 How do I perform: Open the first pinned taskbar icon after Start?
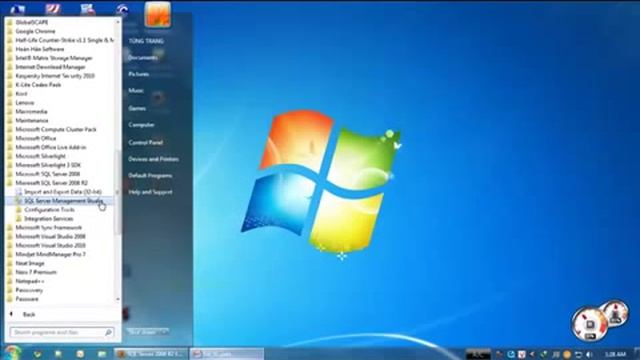pyautogui.click(x=37, y=354)
